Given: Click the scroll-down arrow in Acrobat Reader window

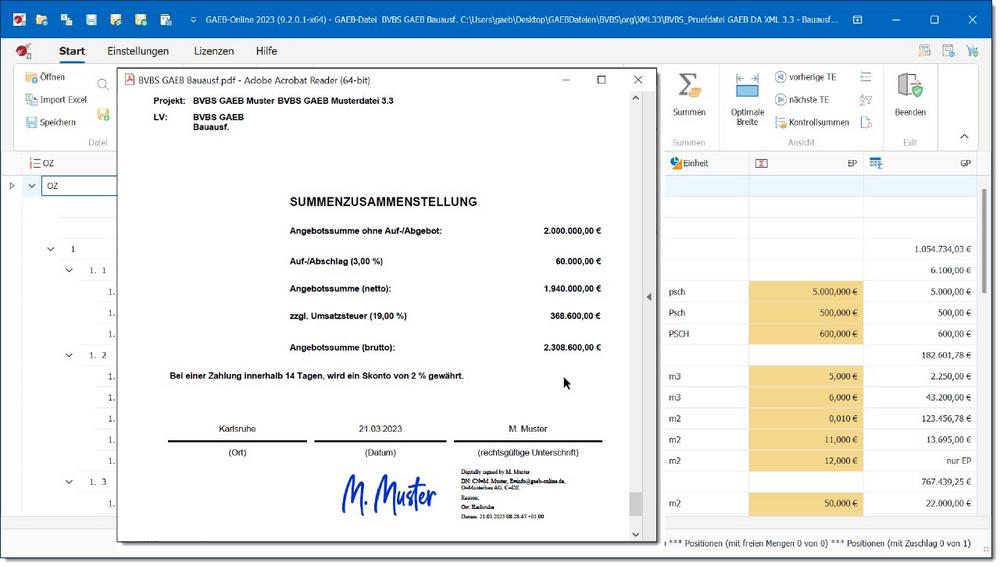Looking at the screenshot, I should tap(635, 535).
